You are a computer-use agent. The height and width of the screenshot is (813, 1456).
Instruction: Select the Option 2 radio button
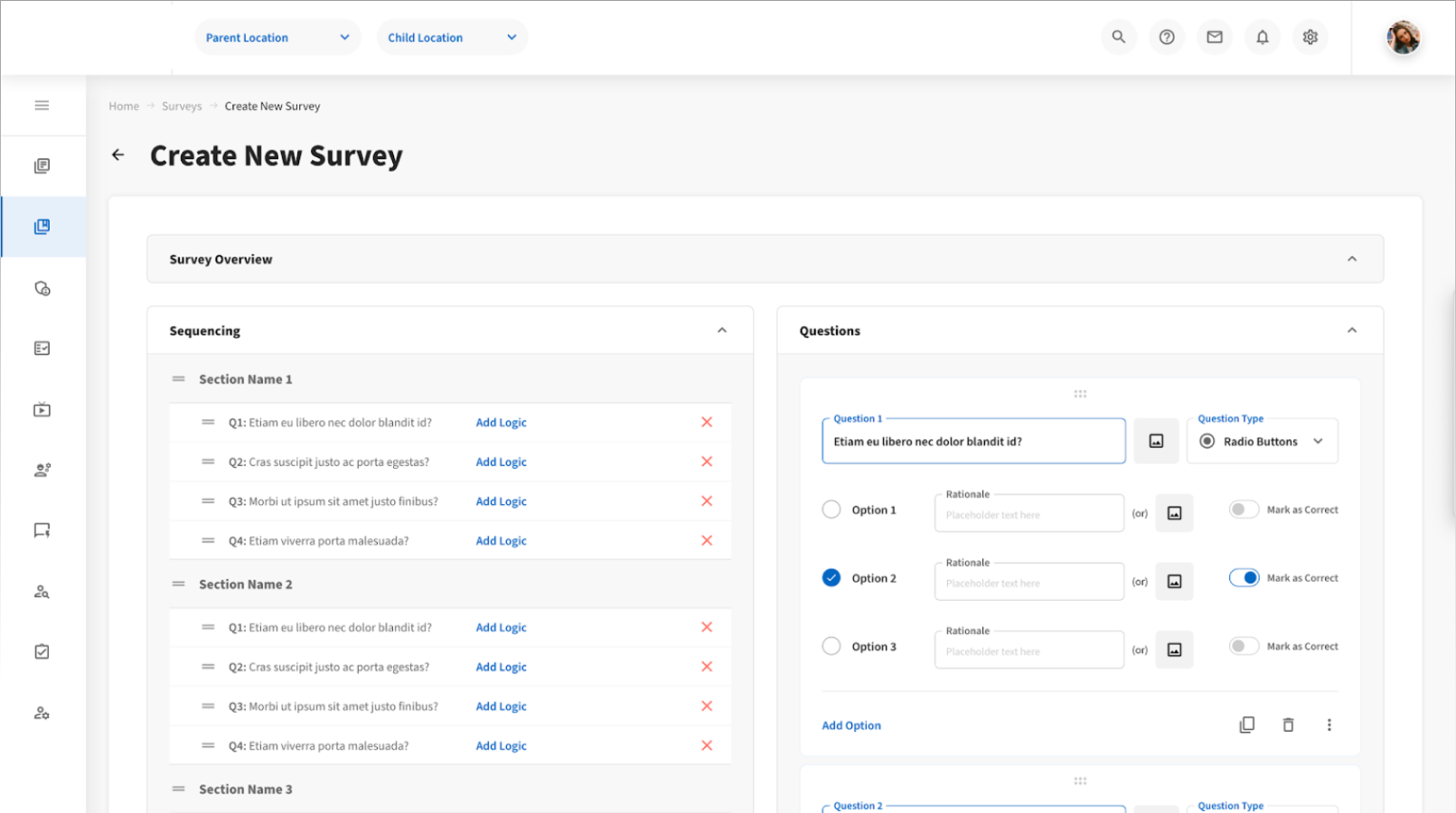click(831, 578)
